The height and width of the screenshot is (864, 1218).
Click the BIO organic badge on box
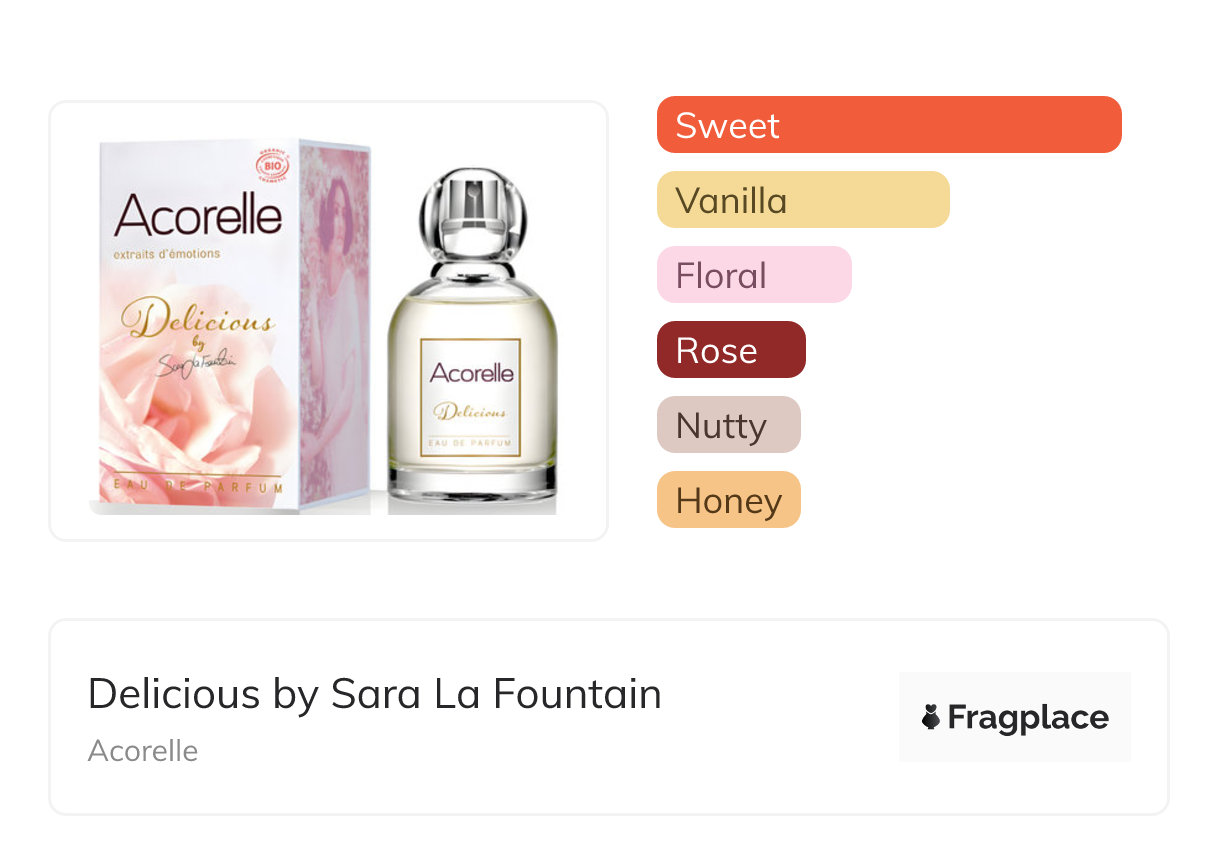[x=272, y=164]
